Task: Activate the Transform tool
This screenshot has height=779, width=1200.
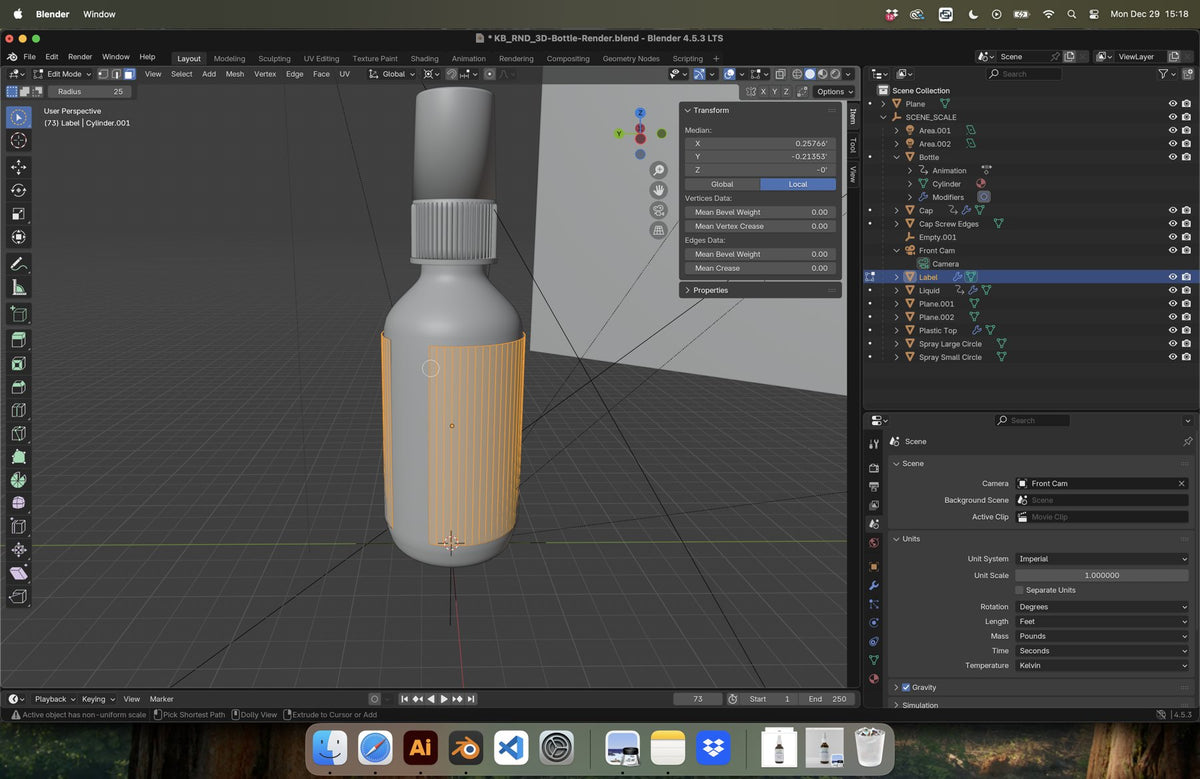Action: pos(18,238)
